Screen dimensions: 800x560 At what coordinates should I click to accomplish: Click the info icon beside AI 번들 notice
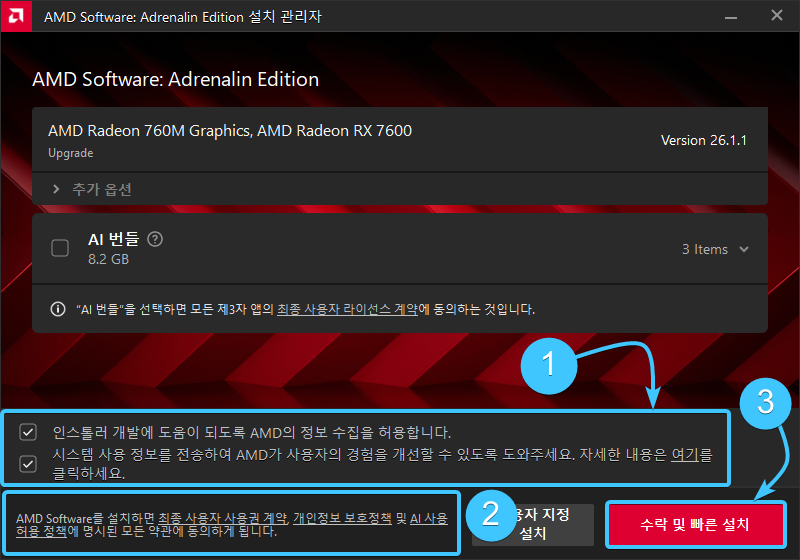[x=58, y=309]
